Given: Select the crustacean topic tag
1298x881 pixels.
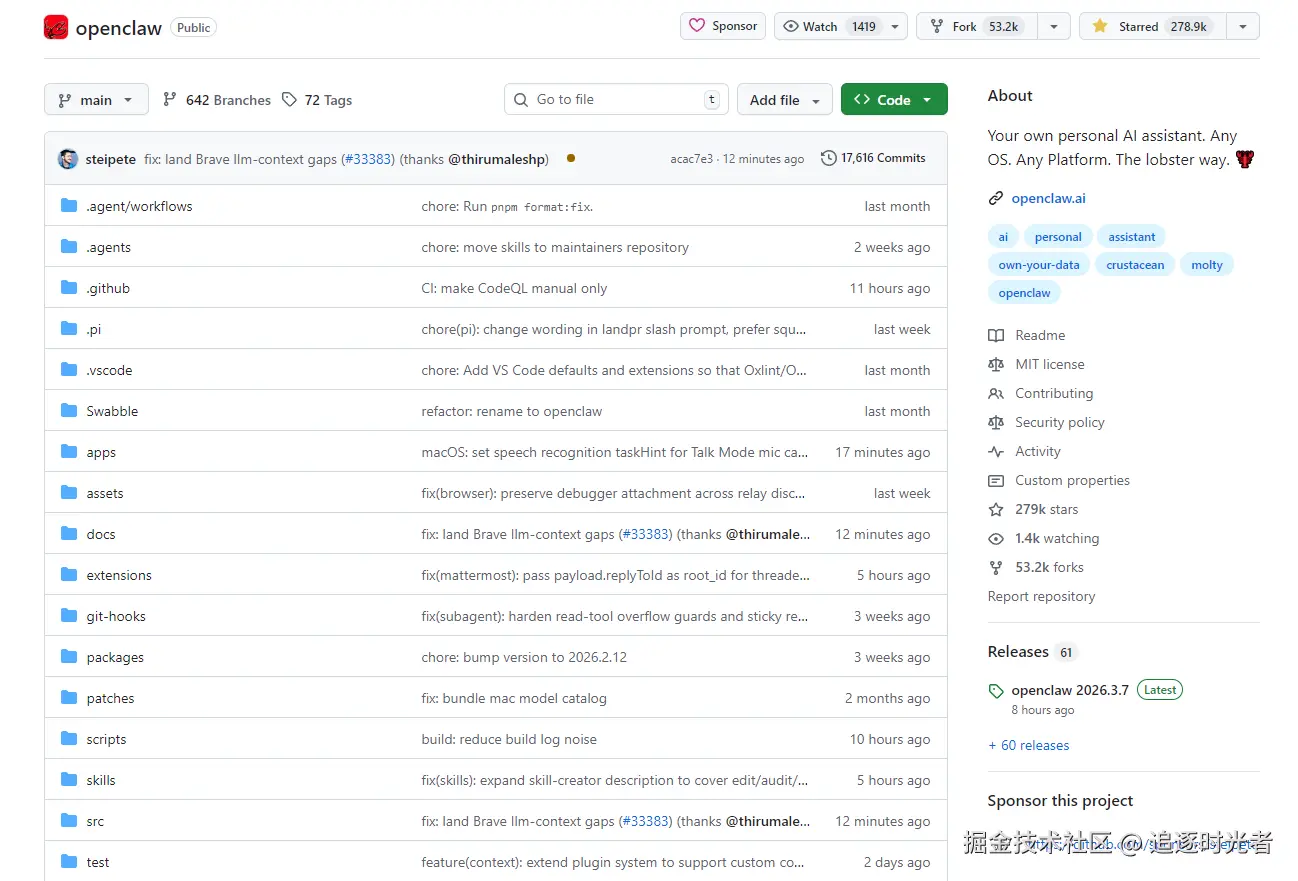Looking at the screenshot, I should tap(1135, 265).
